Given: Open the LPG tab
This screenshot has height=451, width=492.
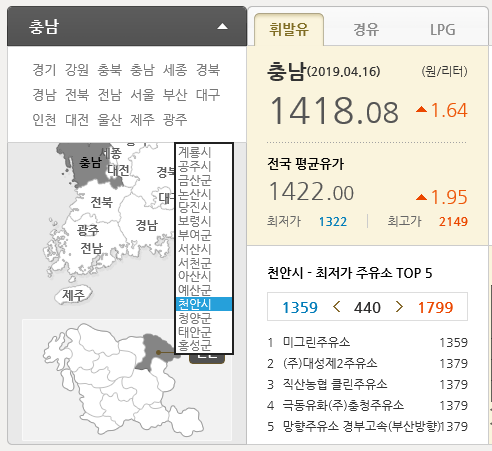Looking at the screenshot, I should (442, 30).
